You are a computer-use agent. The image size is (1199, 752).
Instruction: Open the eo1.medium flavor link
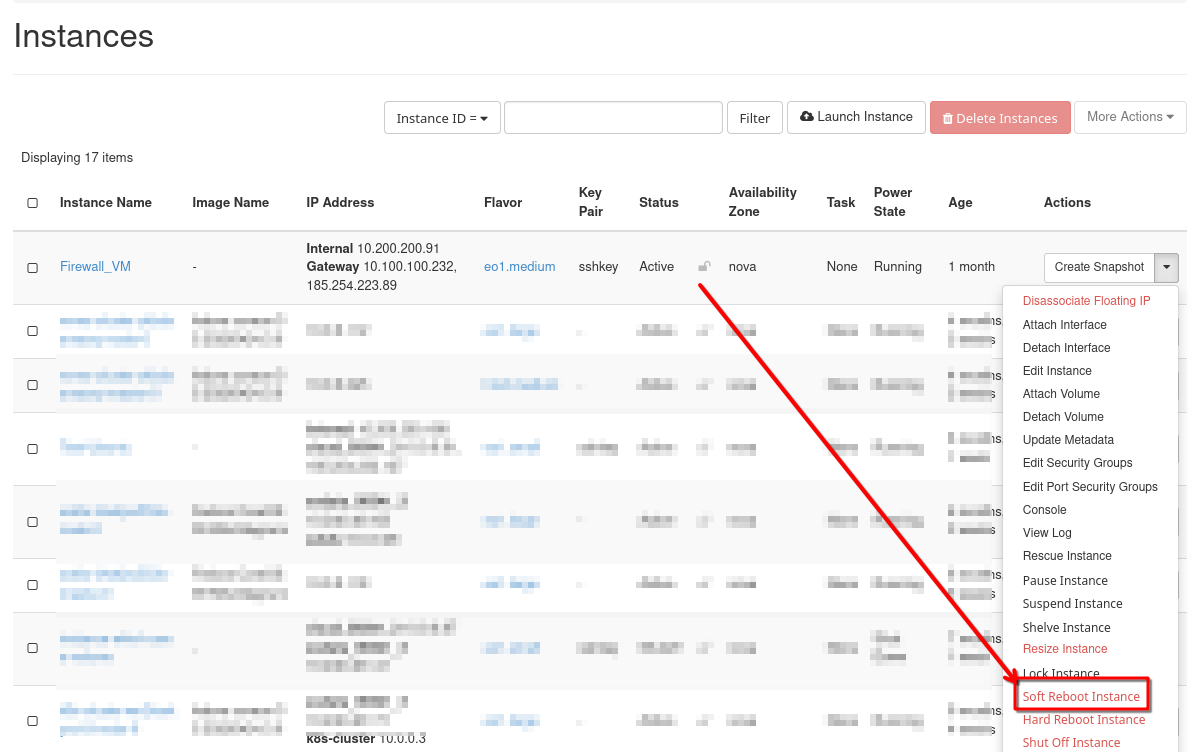point(519,267)
